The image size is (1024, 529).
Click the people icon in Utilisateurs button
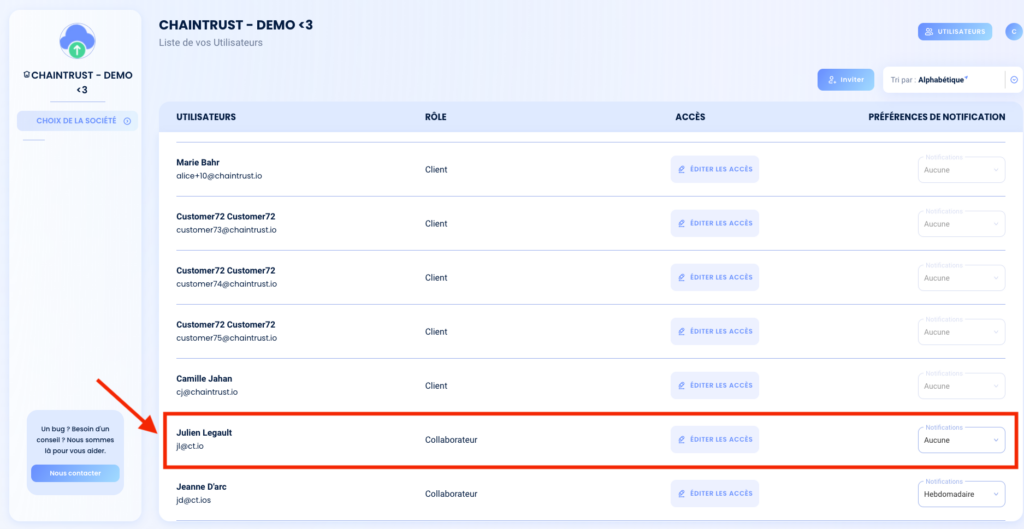tap(929, 31)
